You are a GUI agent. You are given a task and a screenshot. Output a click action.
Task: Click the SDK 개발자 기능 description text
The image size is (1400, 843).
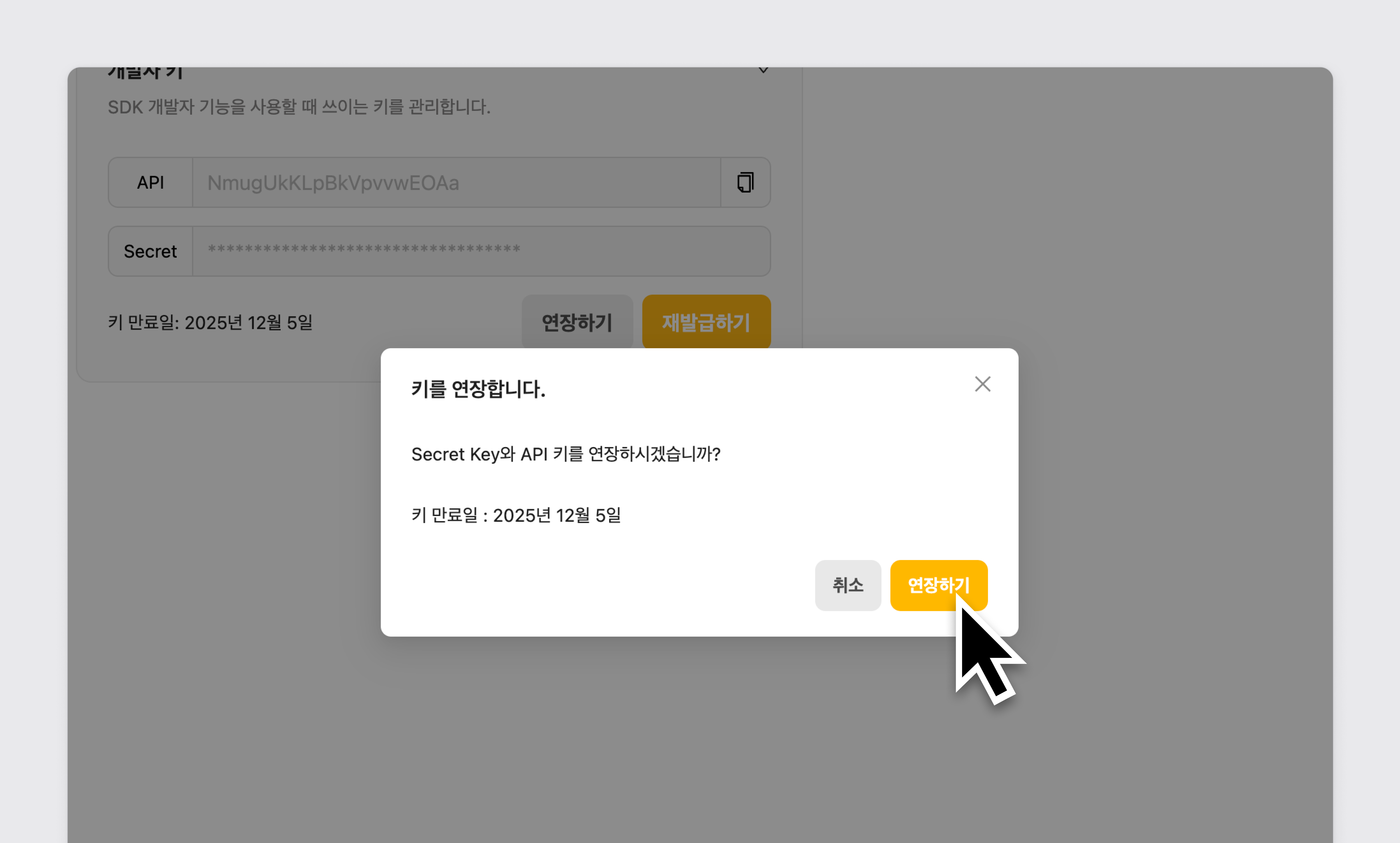point(299,107)
